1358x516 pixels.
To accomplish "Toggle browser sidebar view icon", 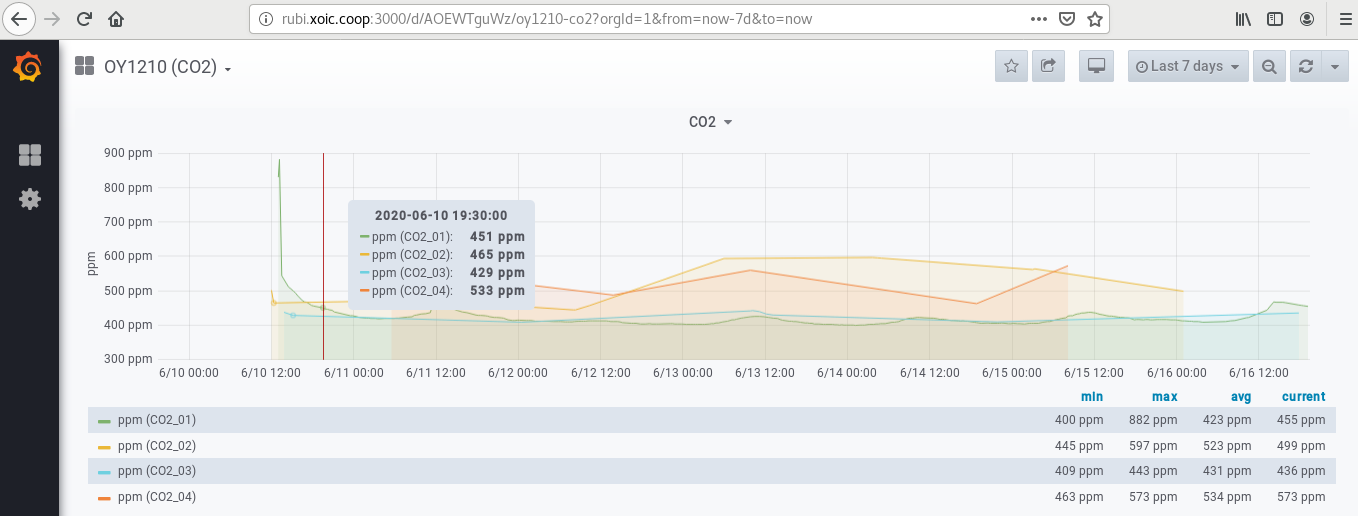I will coord(1275,18).
